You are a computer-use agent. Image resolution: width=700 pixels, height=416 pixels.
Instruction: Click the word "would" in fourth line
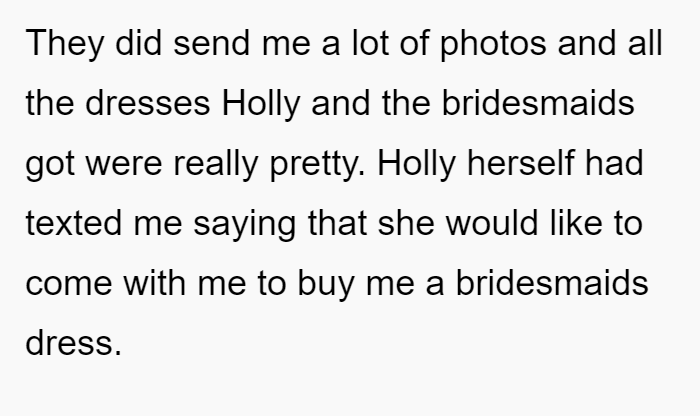point(492,223)
